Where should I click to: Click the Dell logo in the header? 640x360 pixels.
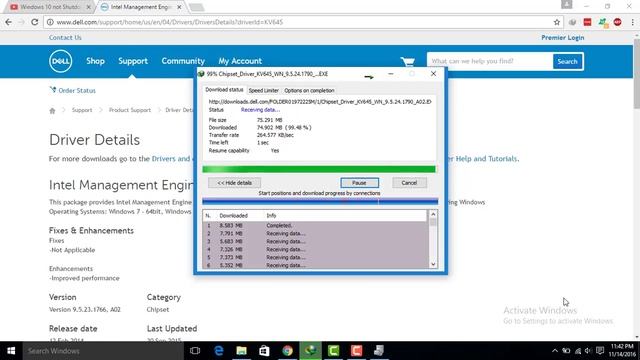[60, 61]
